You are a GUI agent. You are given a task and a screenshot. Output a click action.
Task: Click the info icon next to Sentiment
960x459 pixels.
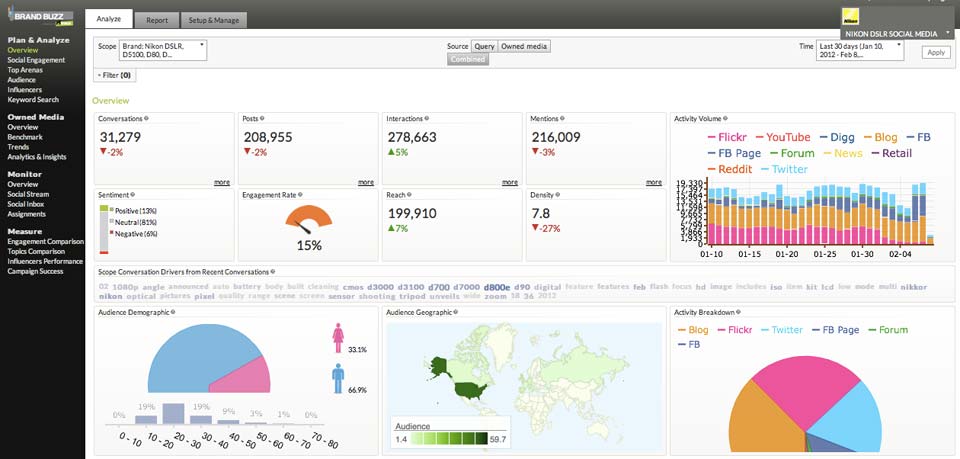[132, 195]
